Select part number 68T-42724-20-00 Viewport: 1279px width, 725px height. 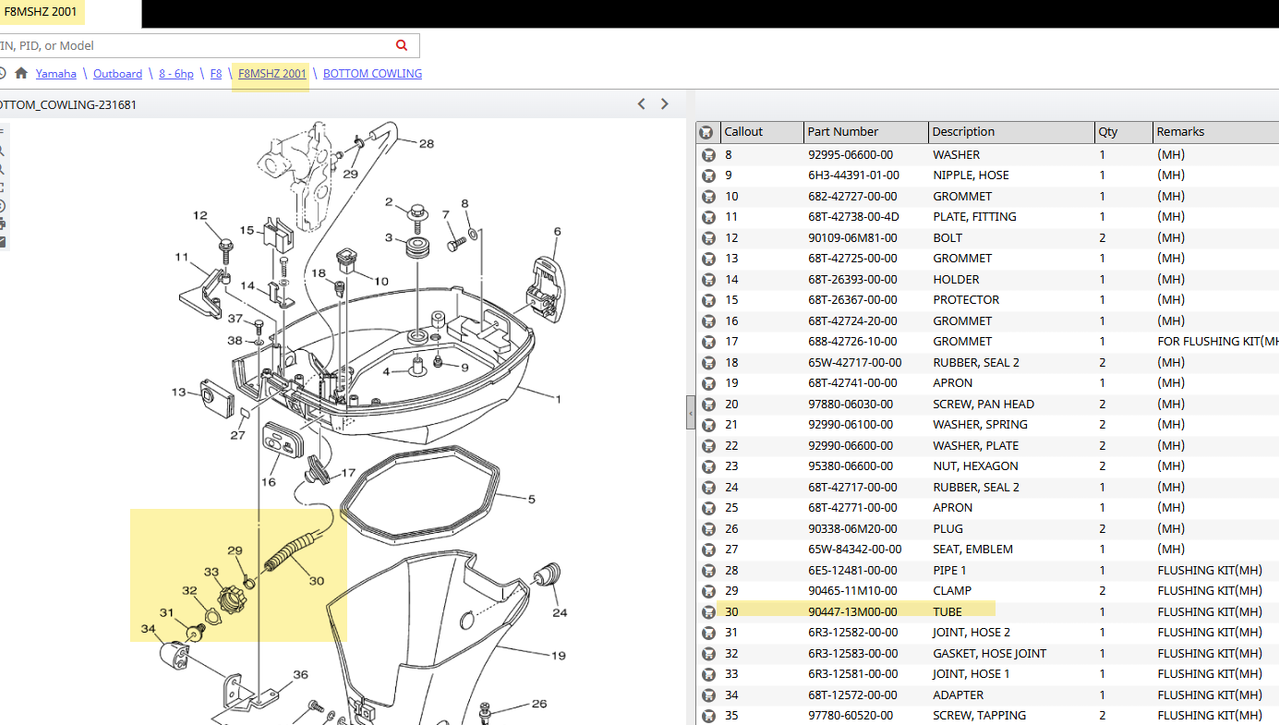coord(853,321)
